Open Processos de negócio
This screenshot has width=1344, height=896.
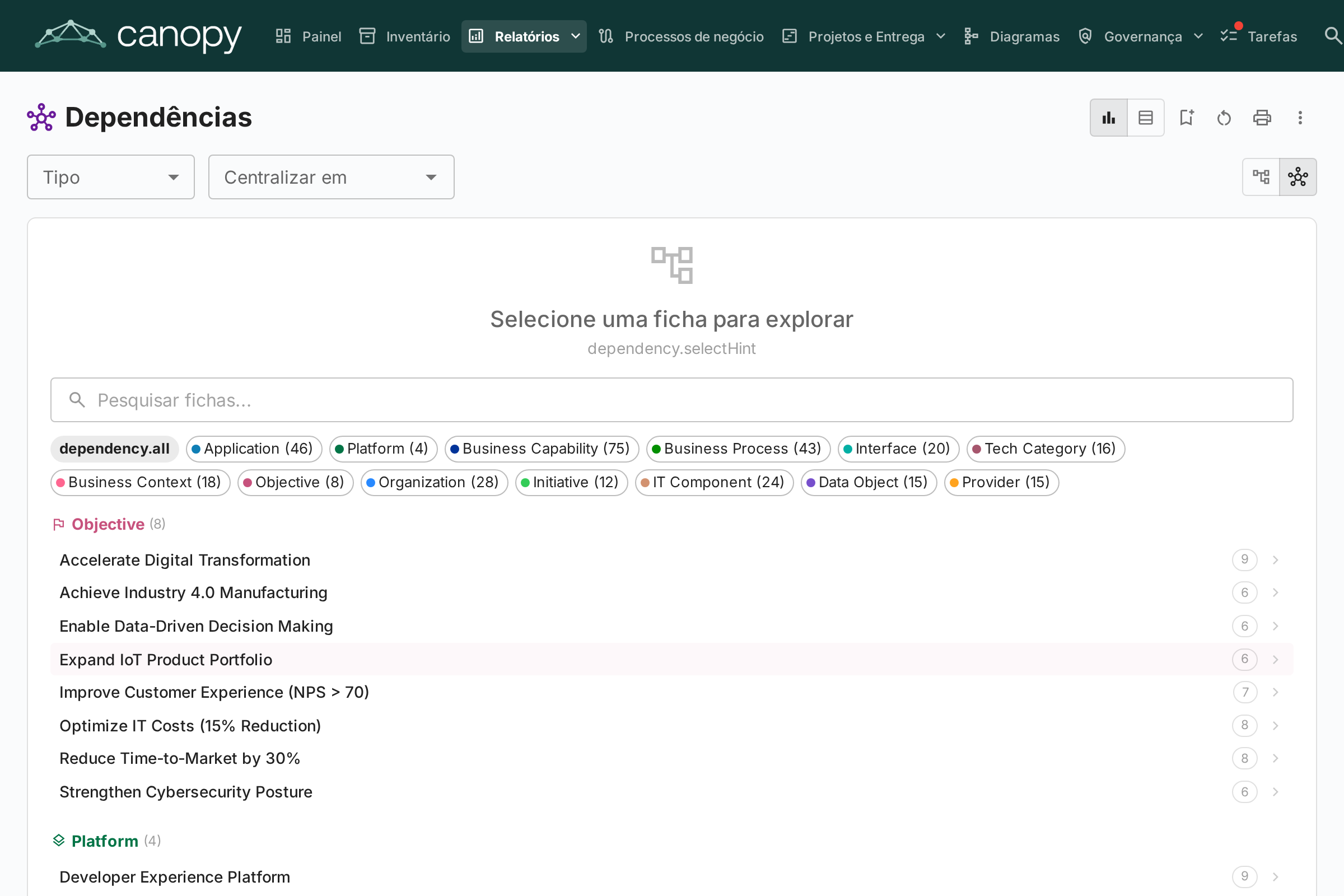pos(681,36)
